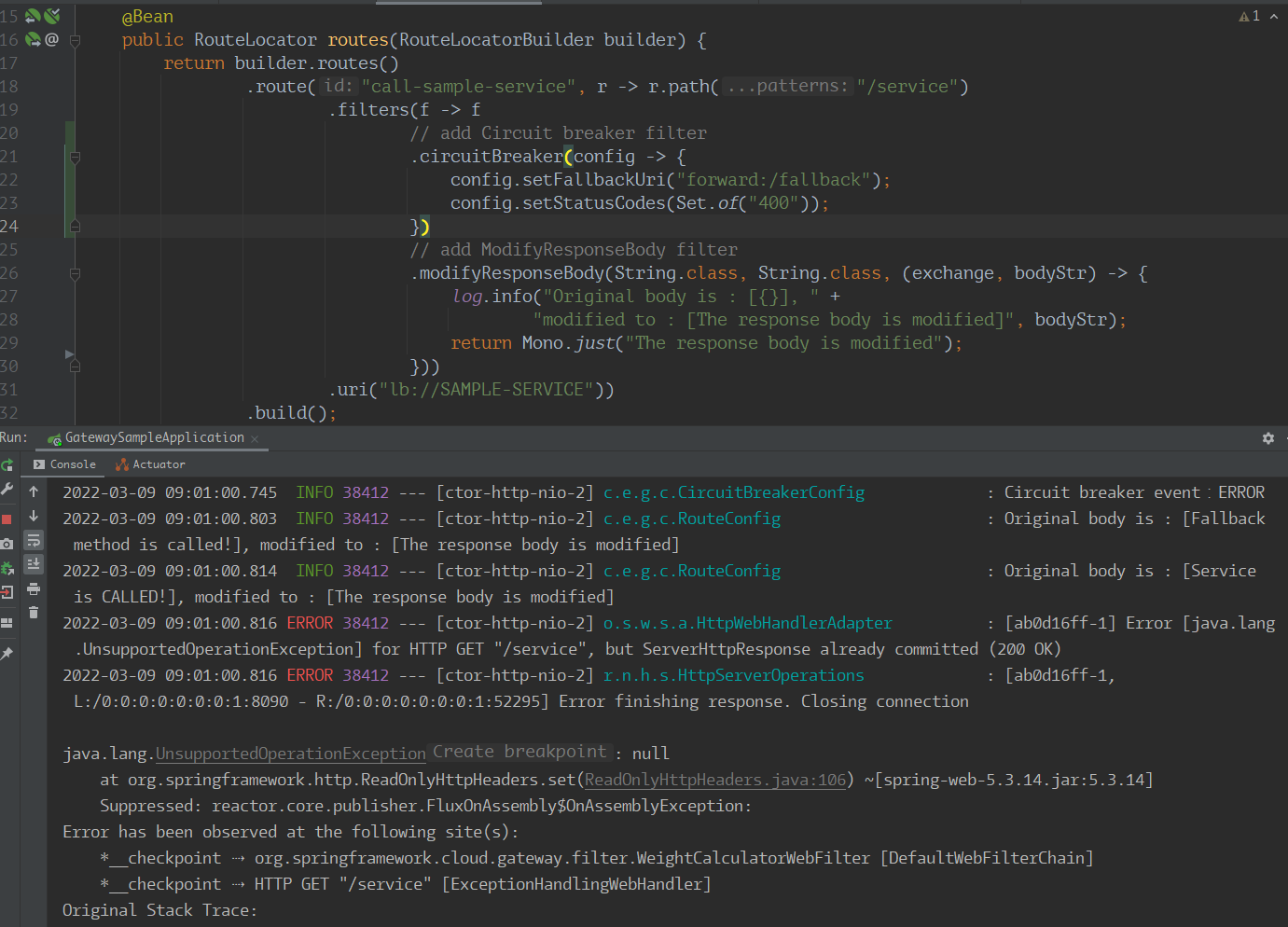Click 'Circuit breaker event : ERROR' log message

click(x=1134, y=492)
